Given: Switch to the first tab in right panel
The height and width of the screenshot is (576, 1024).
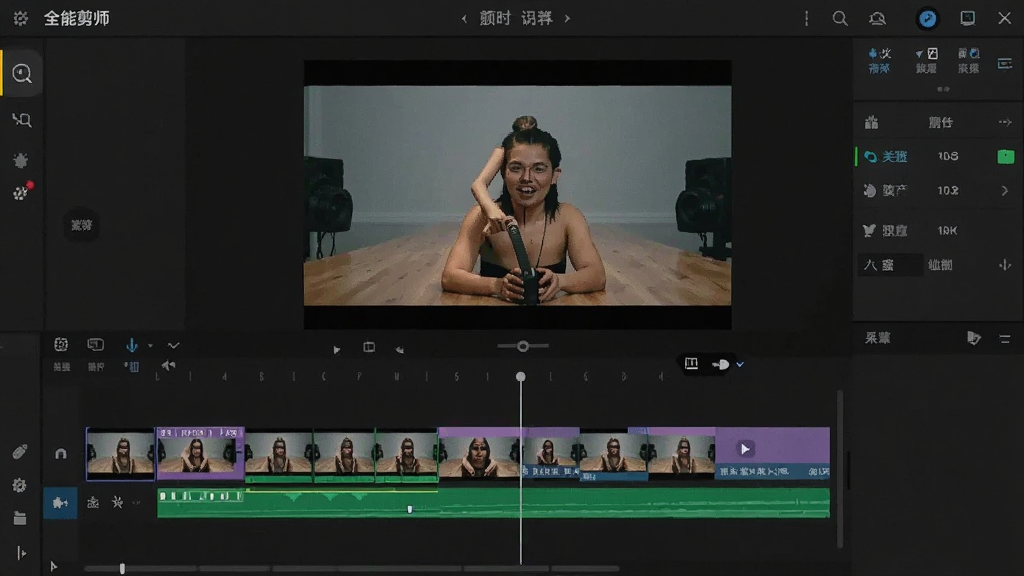Looking at the screenshot, I should 879,60.
